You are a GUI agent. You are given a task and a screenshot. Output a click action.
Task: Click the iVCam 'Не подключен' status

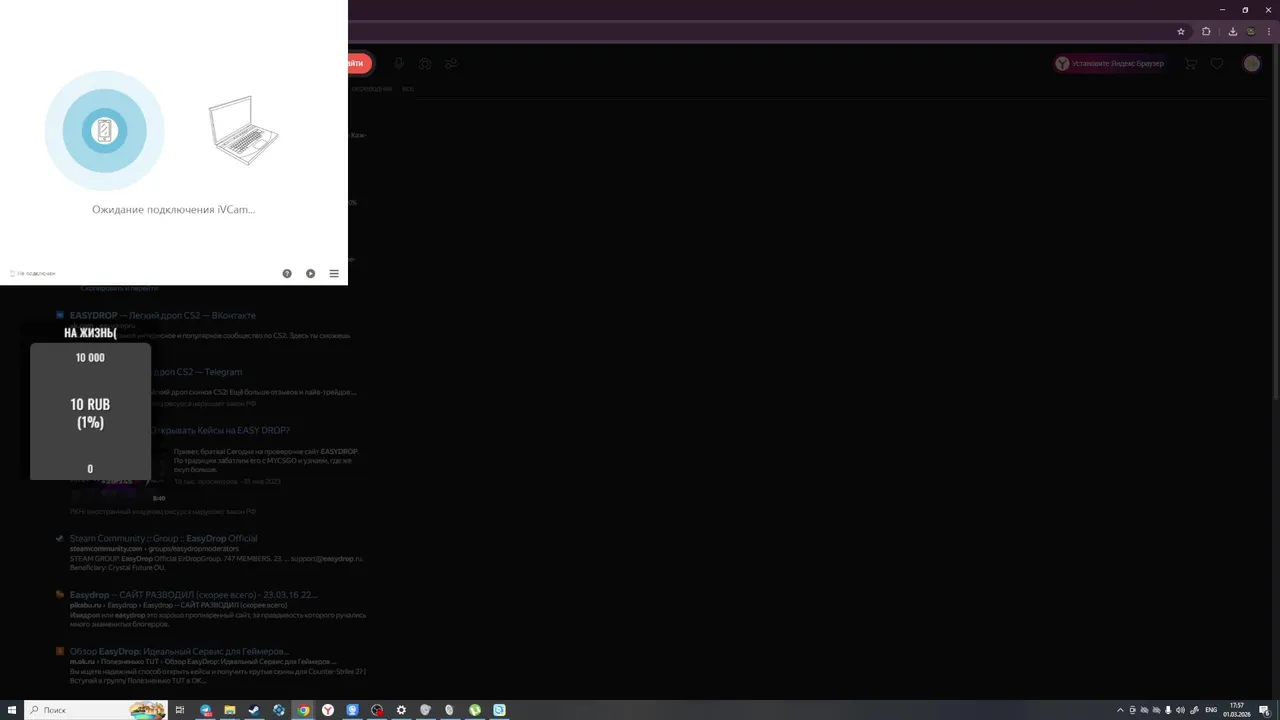click(x=32, y=273)
